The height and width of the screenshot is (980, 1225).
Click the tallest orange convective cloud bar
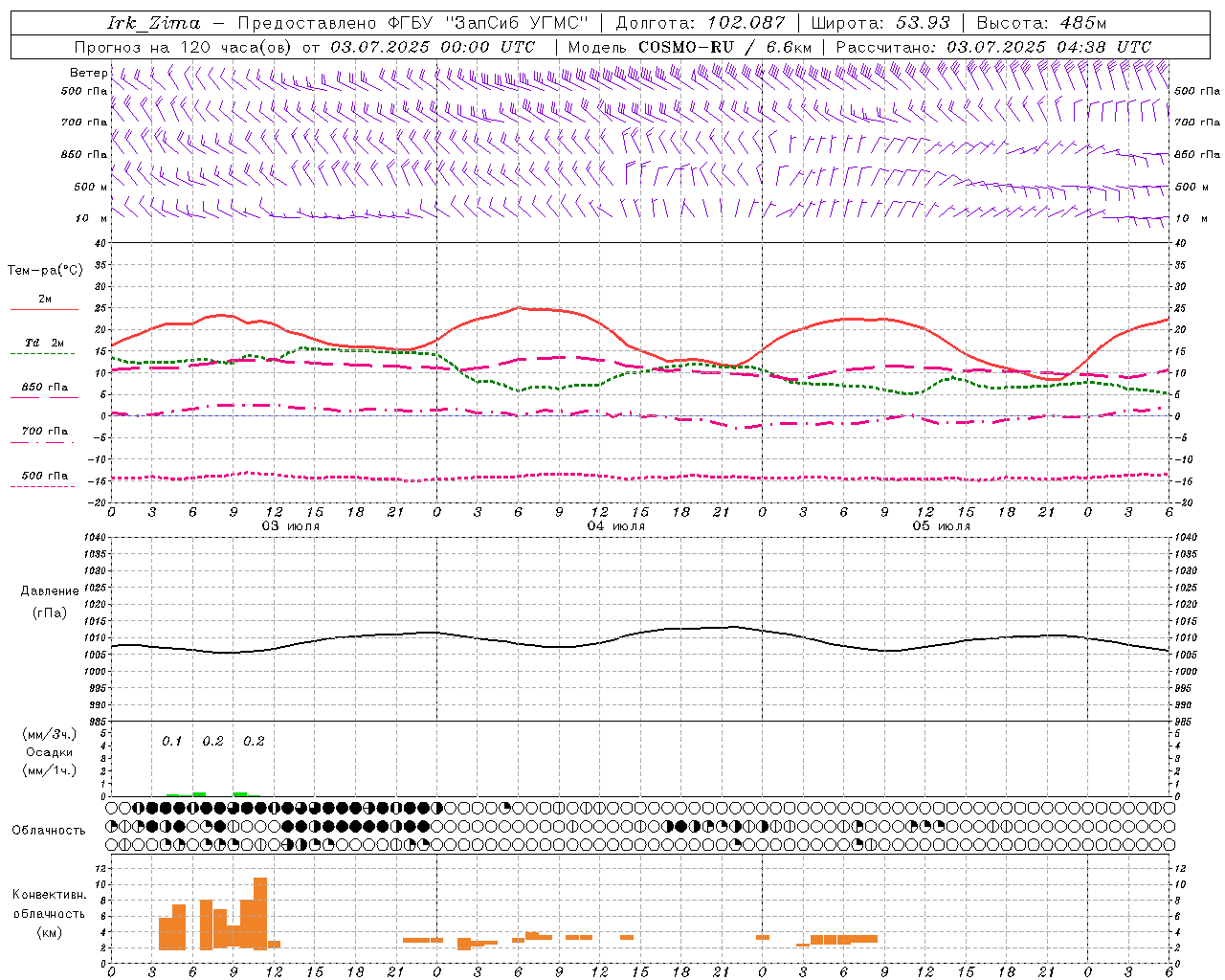coord(260,913)
